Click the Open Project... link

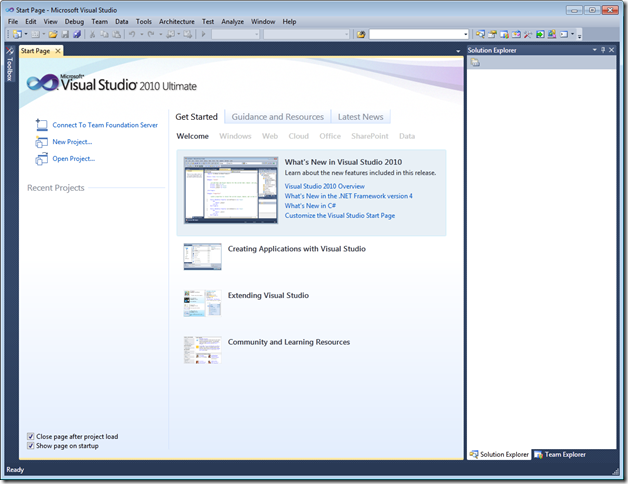(x=74, y=159)
